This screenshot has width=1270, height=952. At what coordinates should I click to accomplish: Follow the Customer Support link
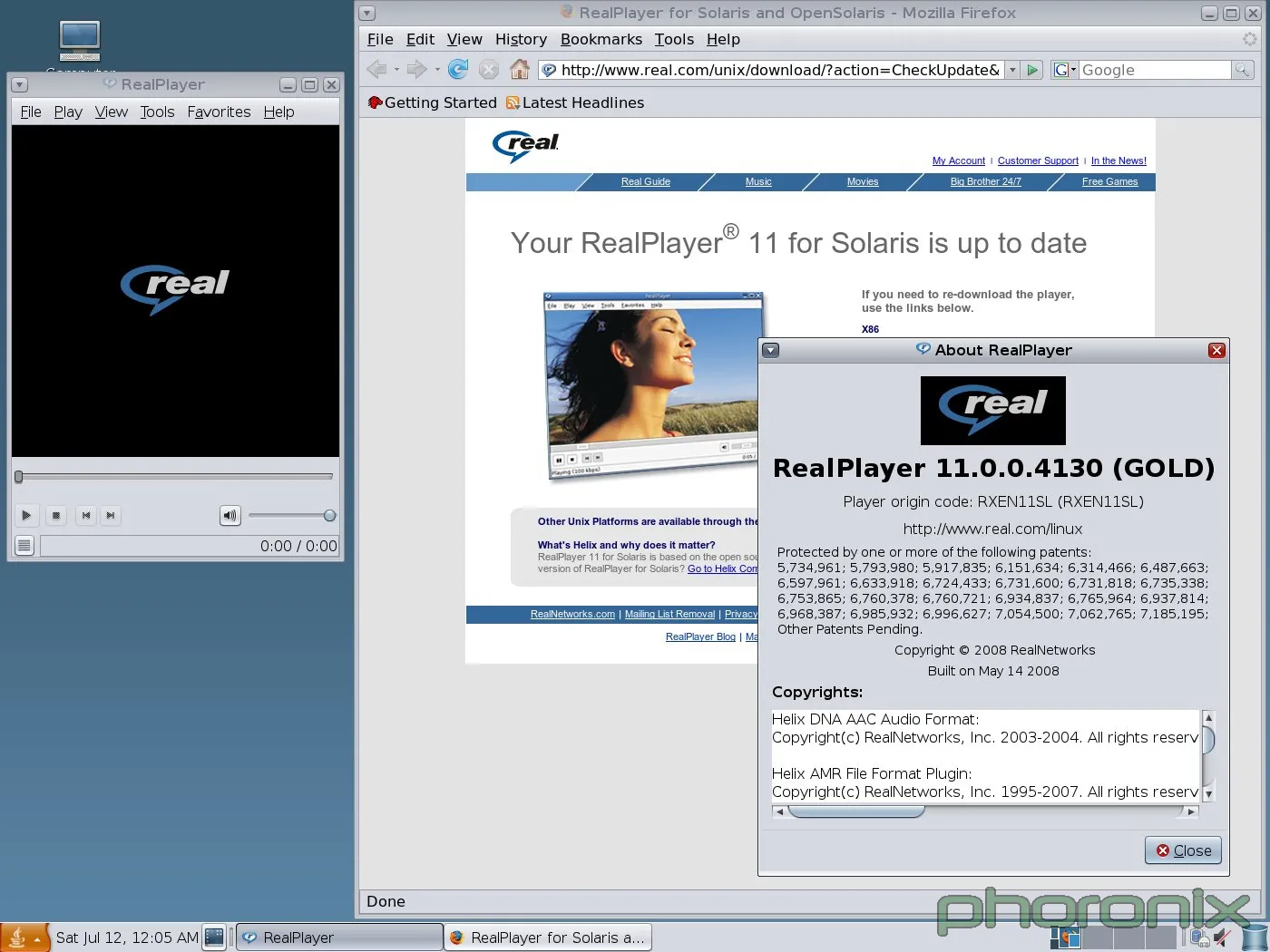1038,160
